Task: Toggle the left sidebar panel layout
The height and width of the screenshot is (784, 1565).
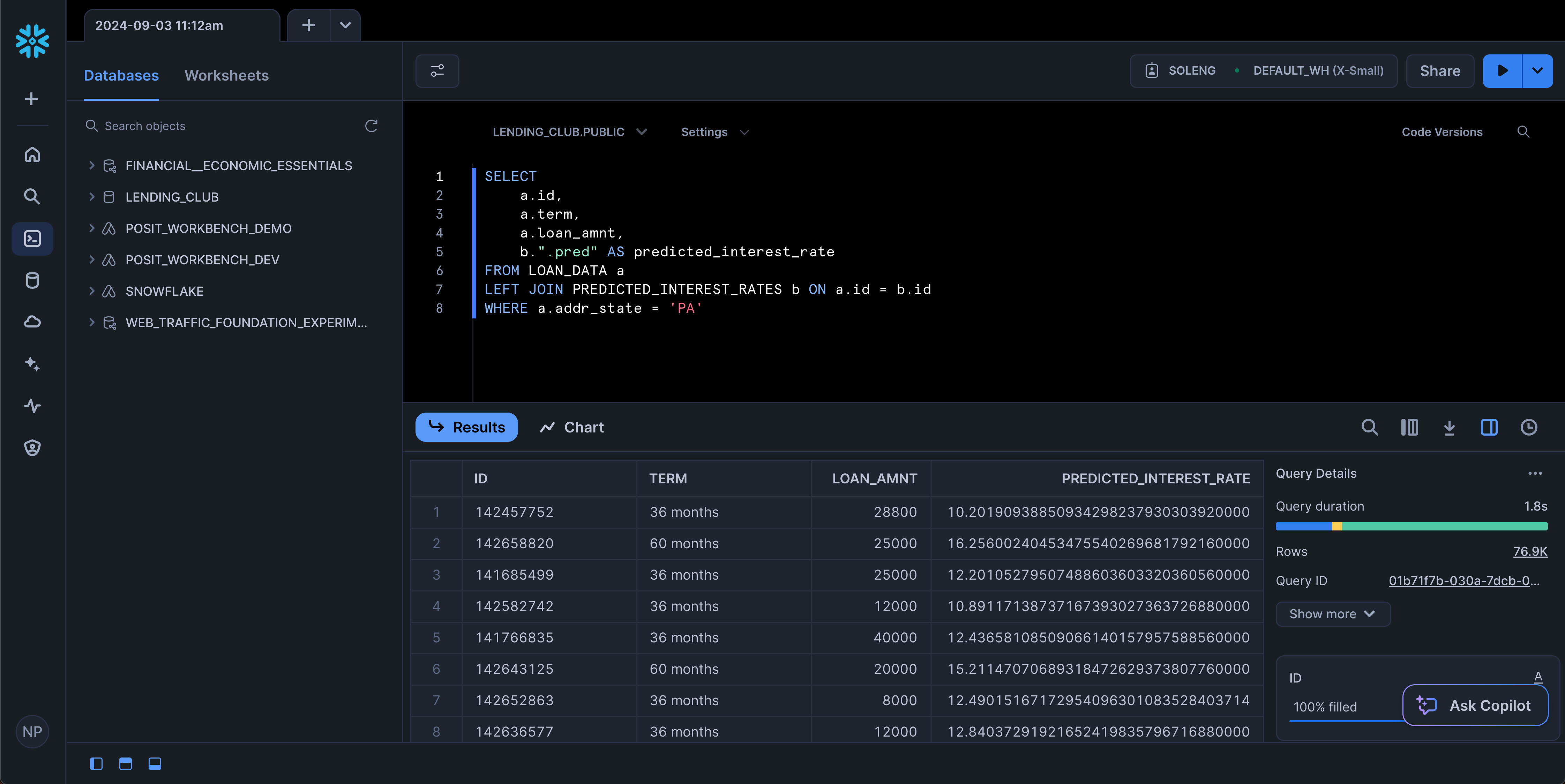Action: [96, 763]
